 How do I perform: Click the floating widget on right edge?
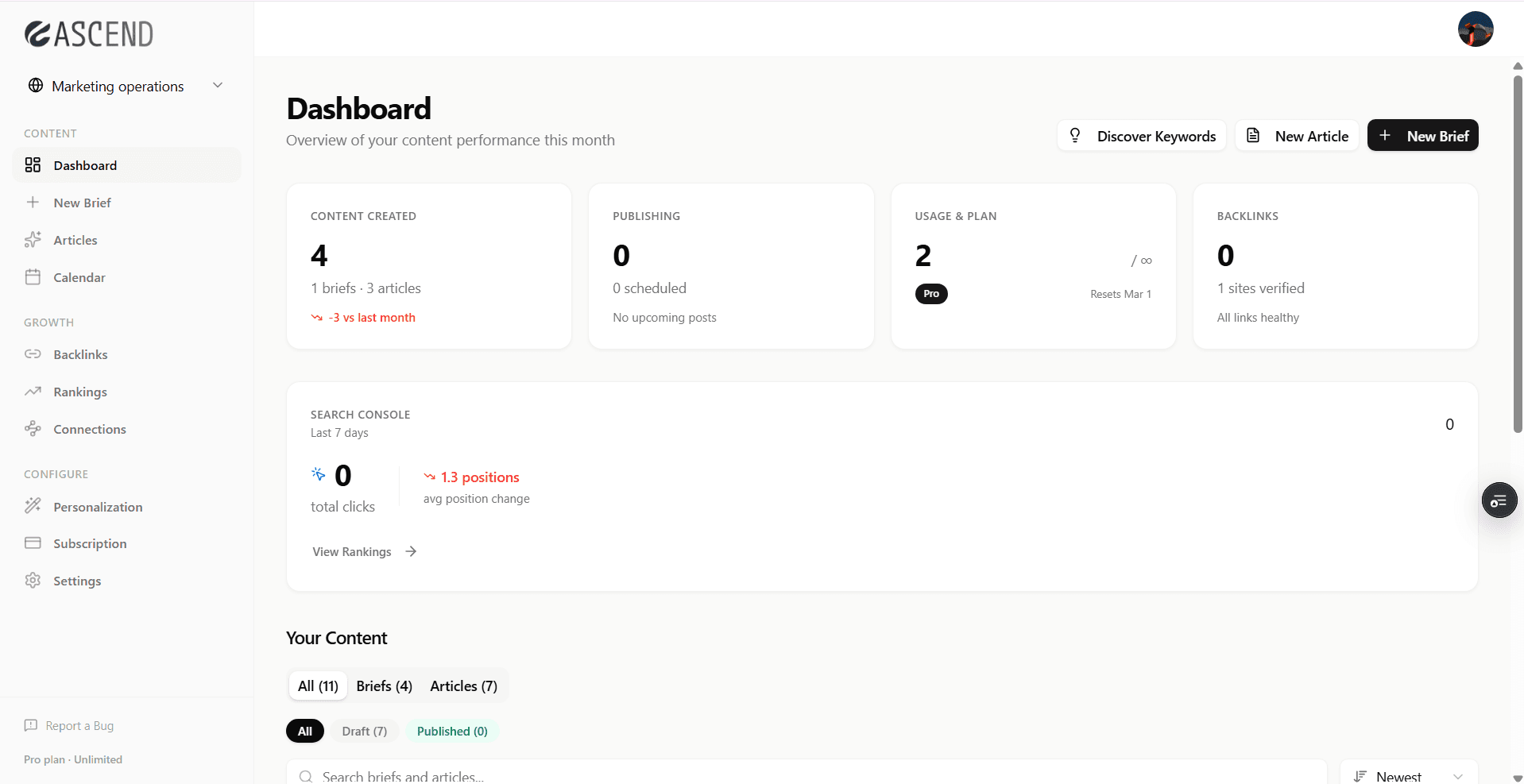click(1500, 500)
